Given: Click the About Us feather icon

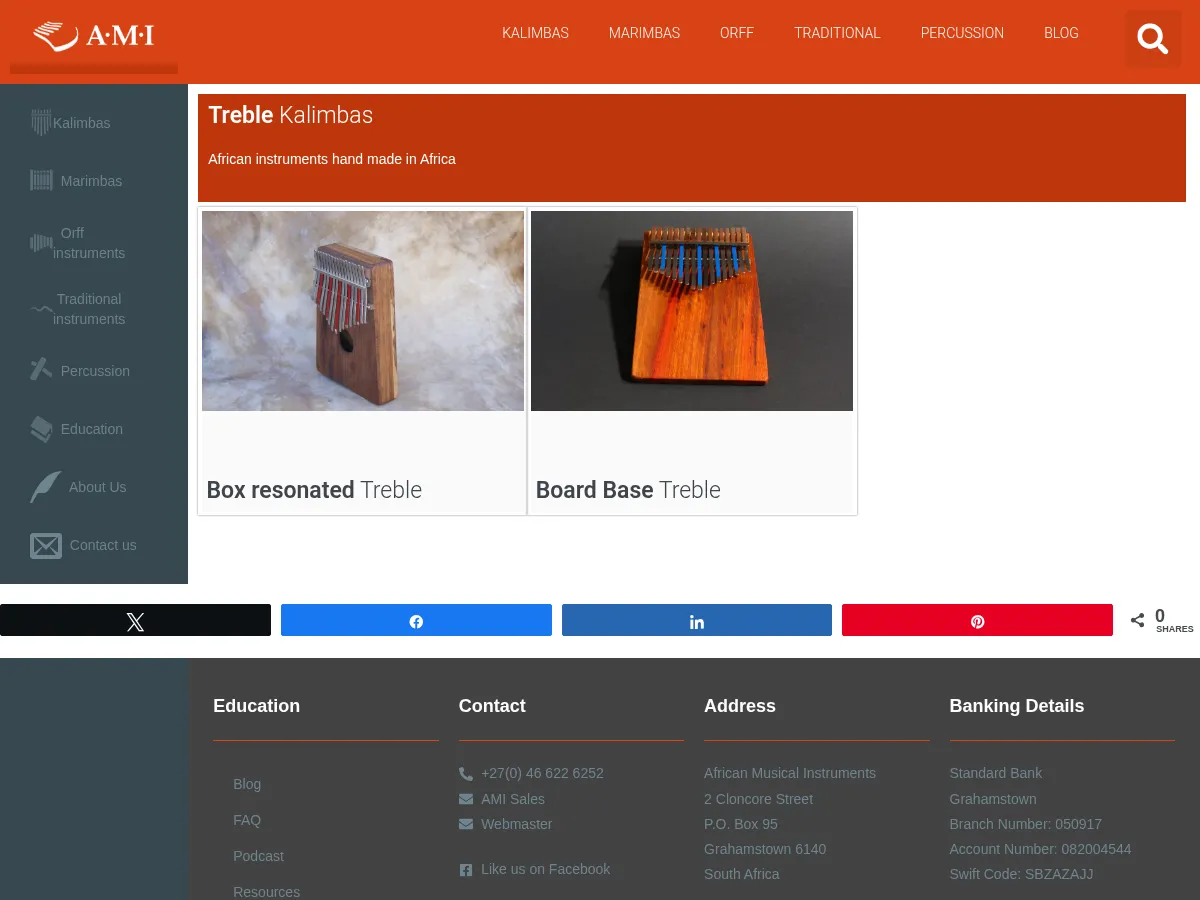Looking at the screenshot, I should pyautogui.click(x=45, y=487).
